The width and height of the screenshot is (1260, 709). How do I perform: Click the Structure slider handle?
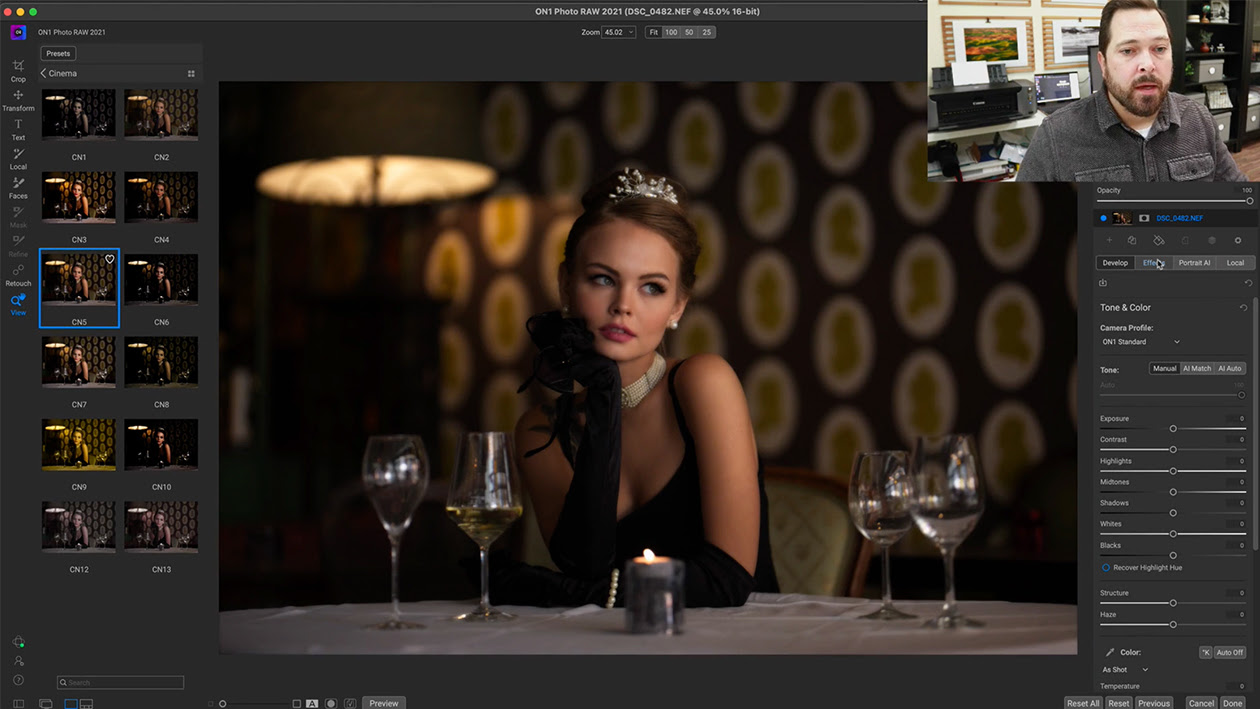tap(1173, 603)
